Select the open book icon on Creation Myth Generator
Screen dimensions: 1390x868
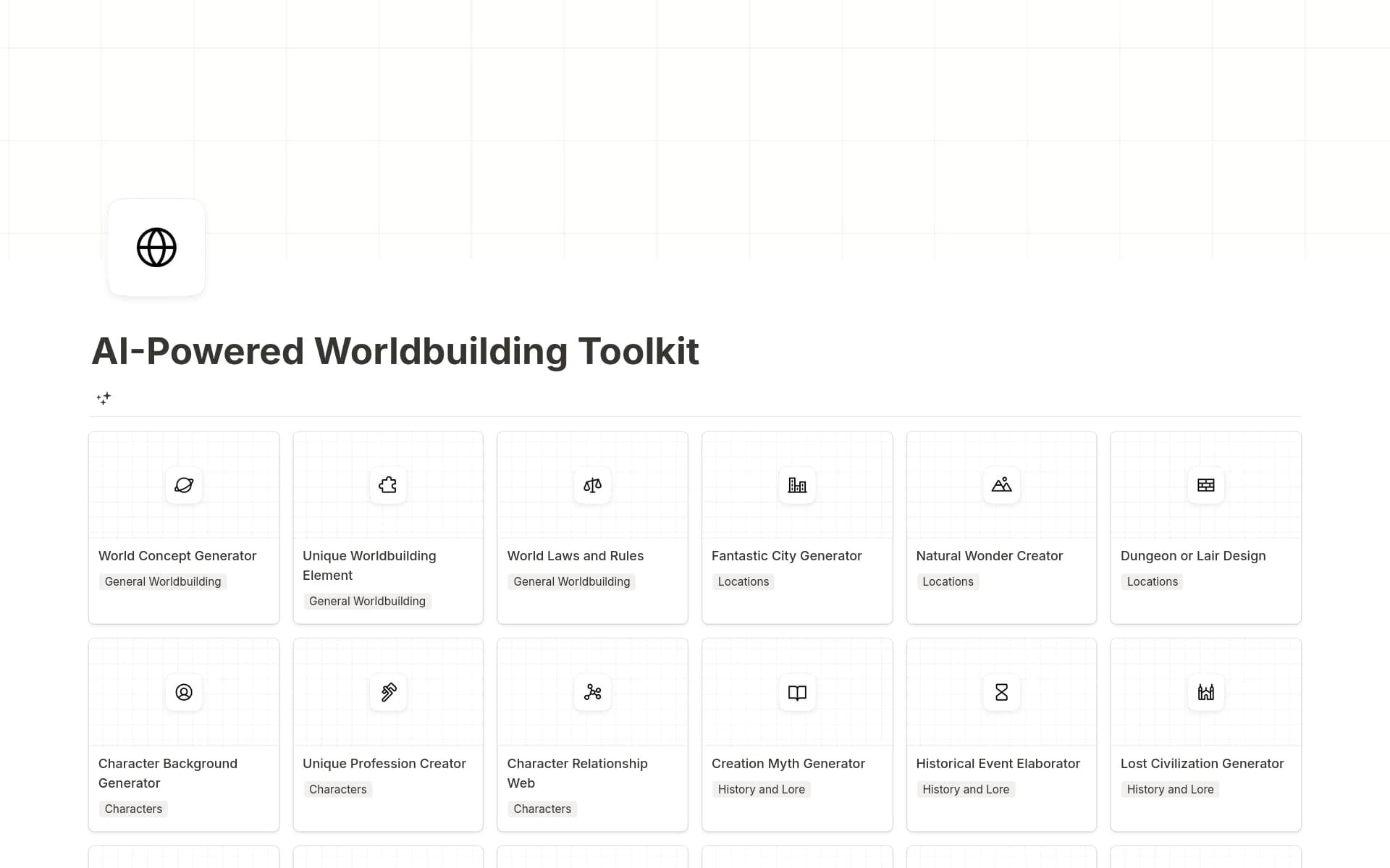click(x=796, y=692)
